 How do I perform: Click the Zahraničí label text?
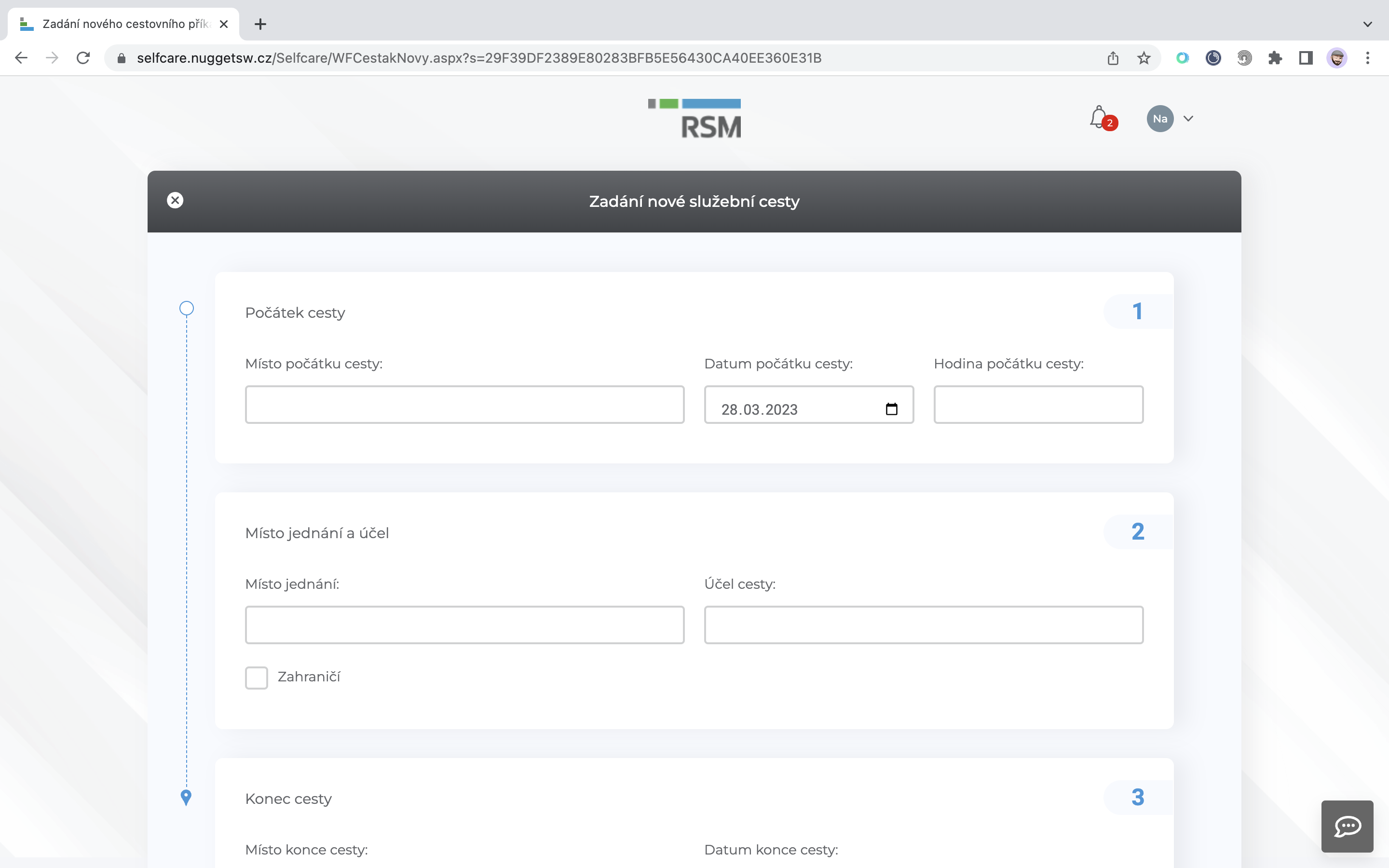pyautogui.click(x=309, y=677)
